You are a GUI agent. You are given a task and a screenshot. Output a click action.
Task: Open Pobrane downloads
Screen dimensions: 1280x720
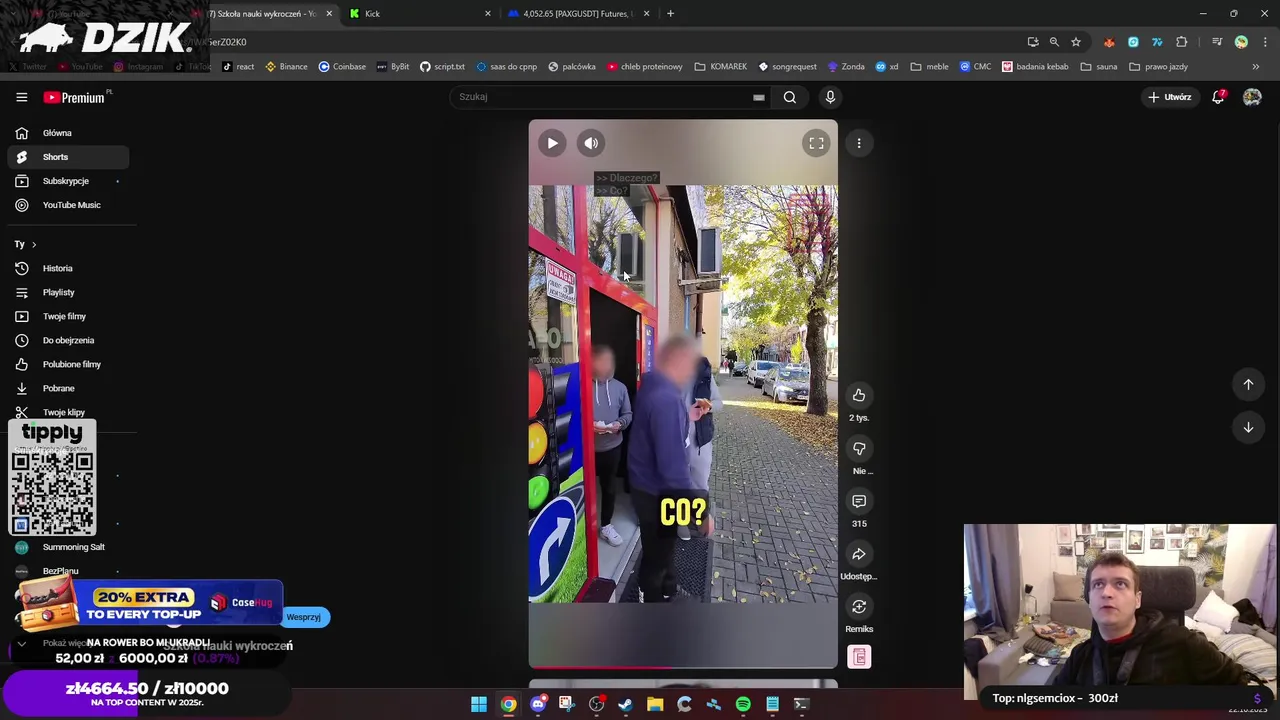68,388
